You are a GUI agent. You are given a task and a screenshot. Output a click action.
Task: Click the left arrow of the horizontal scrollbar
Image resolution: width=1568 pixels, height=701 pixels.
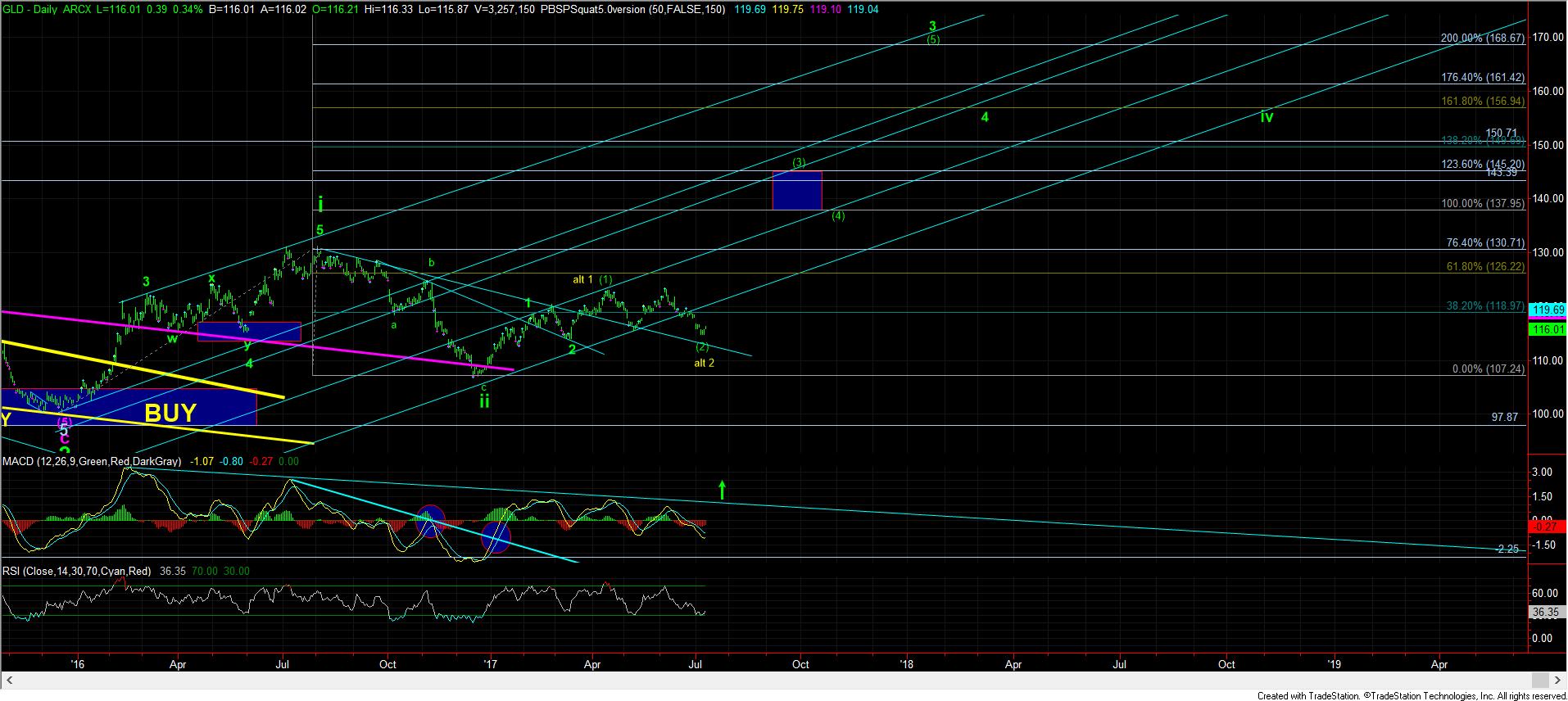(x=10, y=681)
